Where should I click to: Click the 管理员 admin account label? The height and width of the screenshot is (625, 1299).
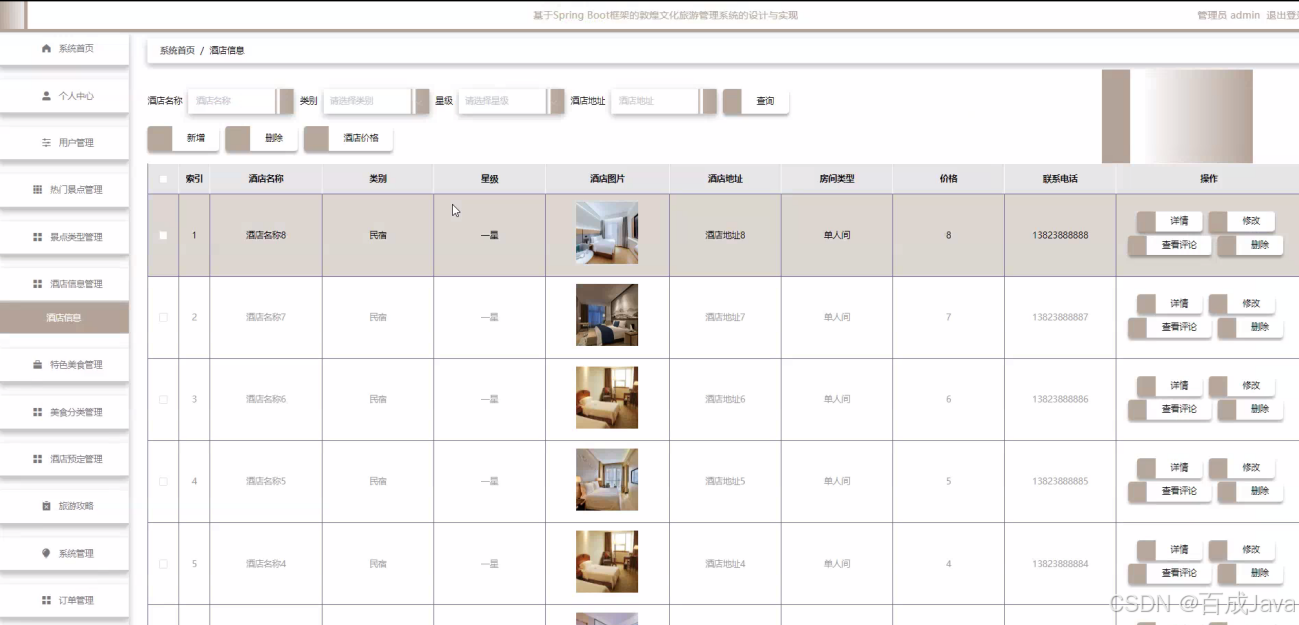coord(1228,15)
